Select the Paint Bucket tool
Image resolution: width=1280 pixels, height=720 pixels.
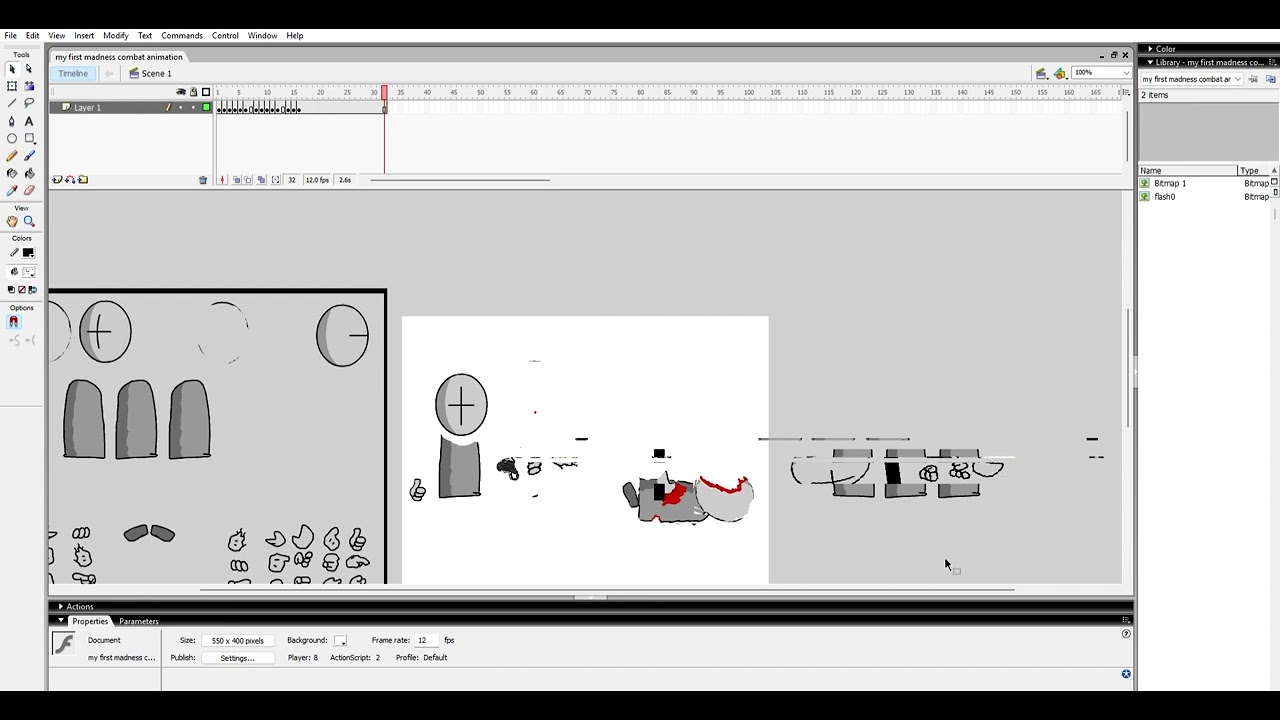click(x=29, y=173)
